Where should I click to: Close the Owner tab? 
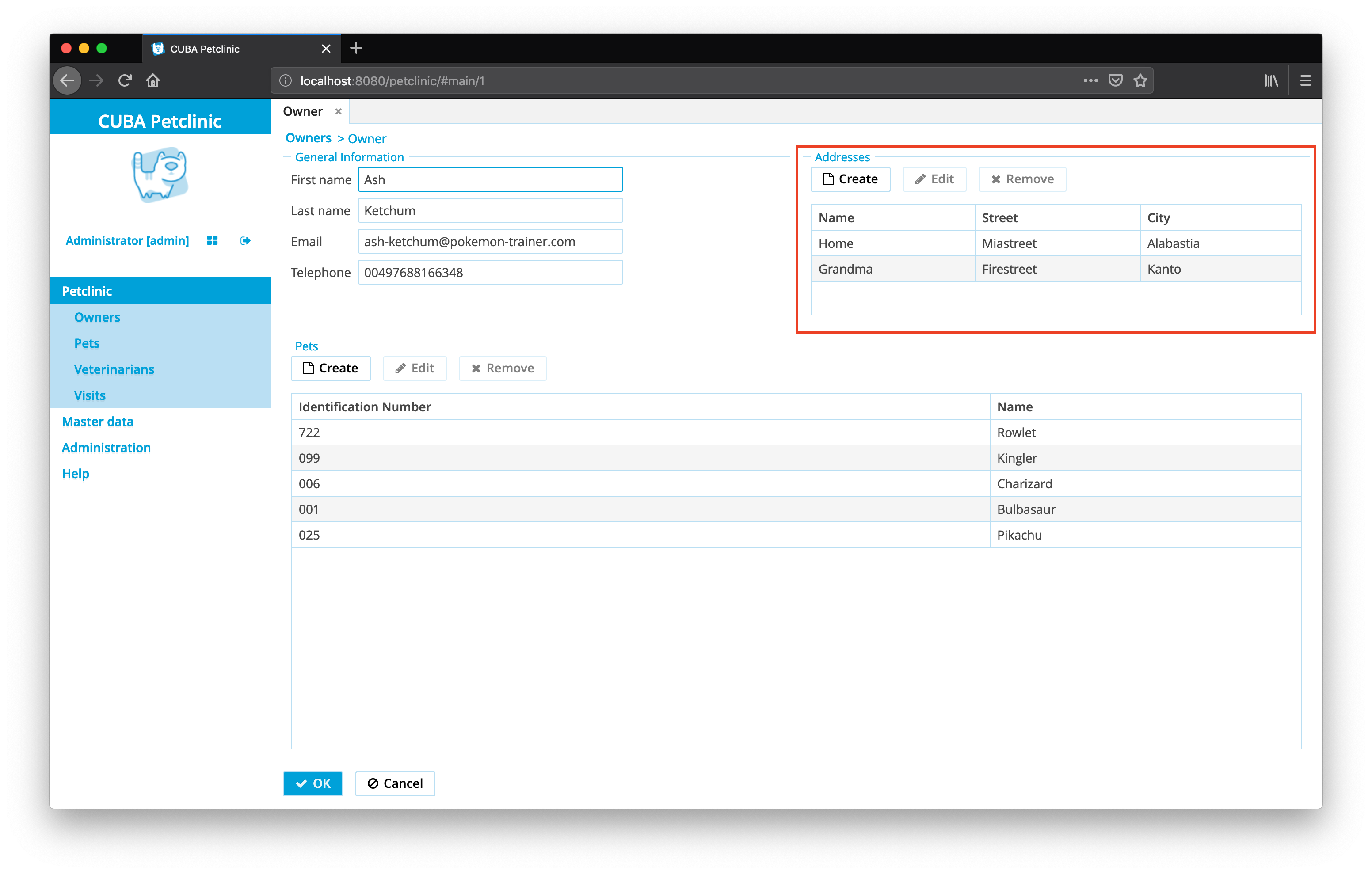click(339, 112)
